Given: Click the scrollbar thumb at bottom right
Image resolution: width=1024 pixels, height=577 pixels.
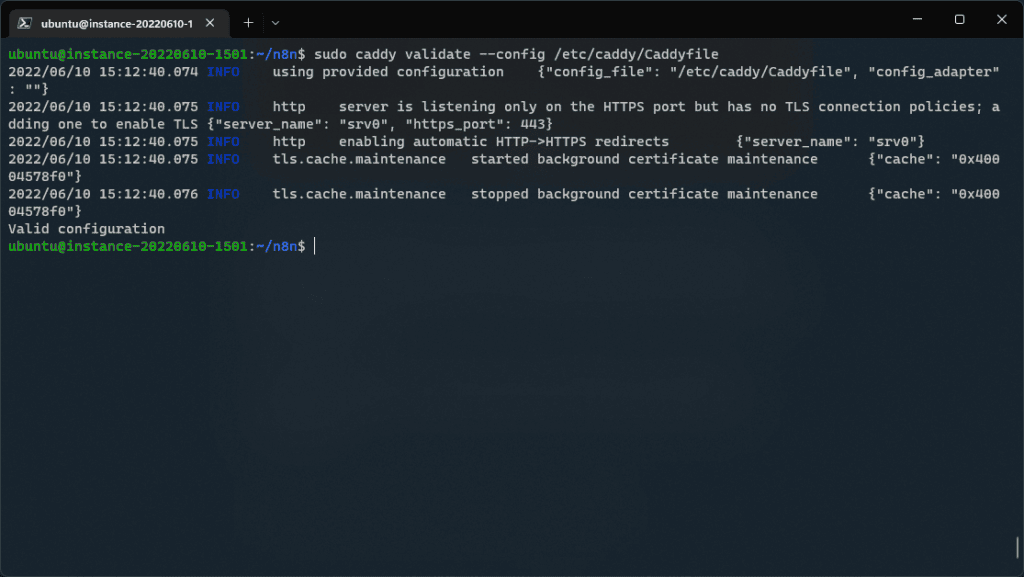Looking at the screenshot, I should (x=1017, y=547).
